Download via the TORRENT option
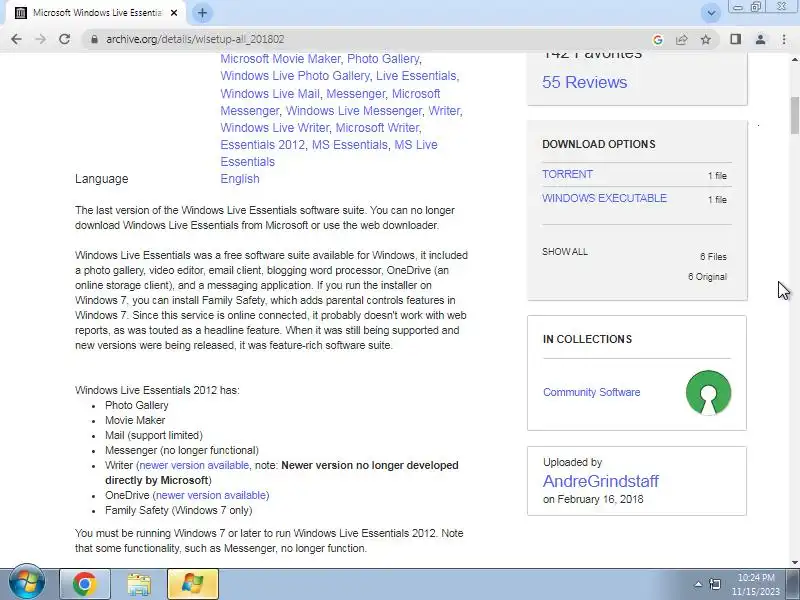This screenshot has width=800, height=600. 567,174
